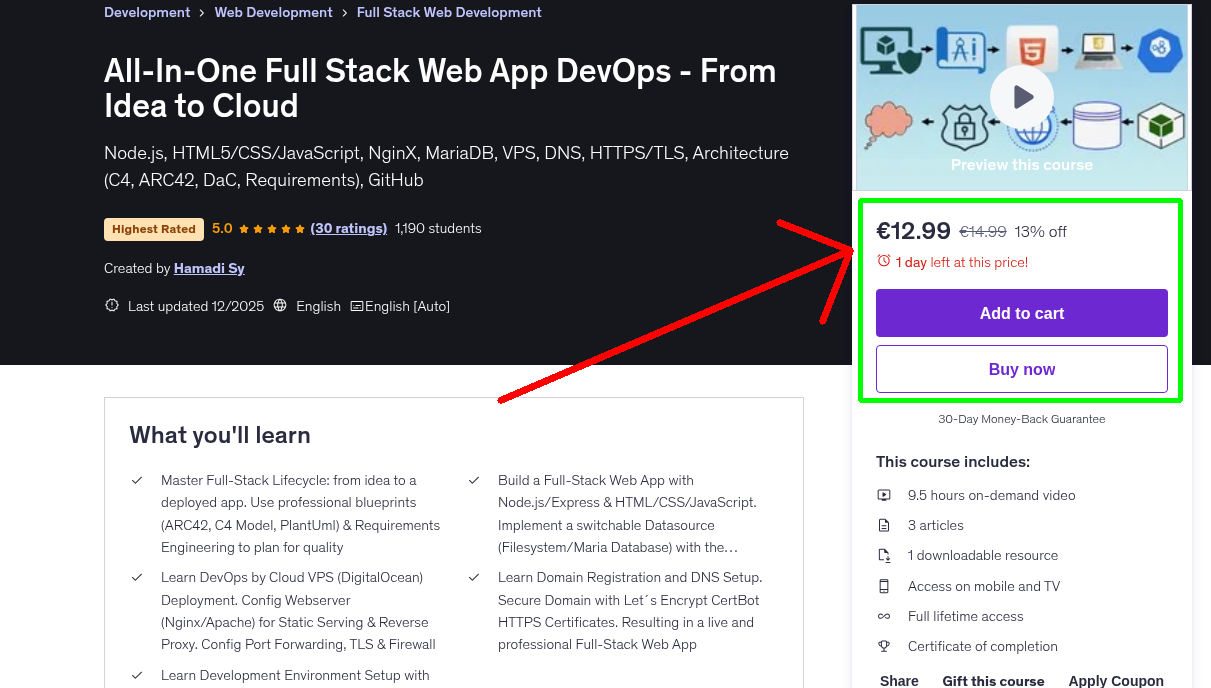The width and height of the screenshot is (1211, 688).
Task: Click the downloadable resource icon
Action: pos(884,555)
